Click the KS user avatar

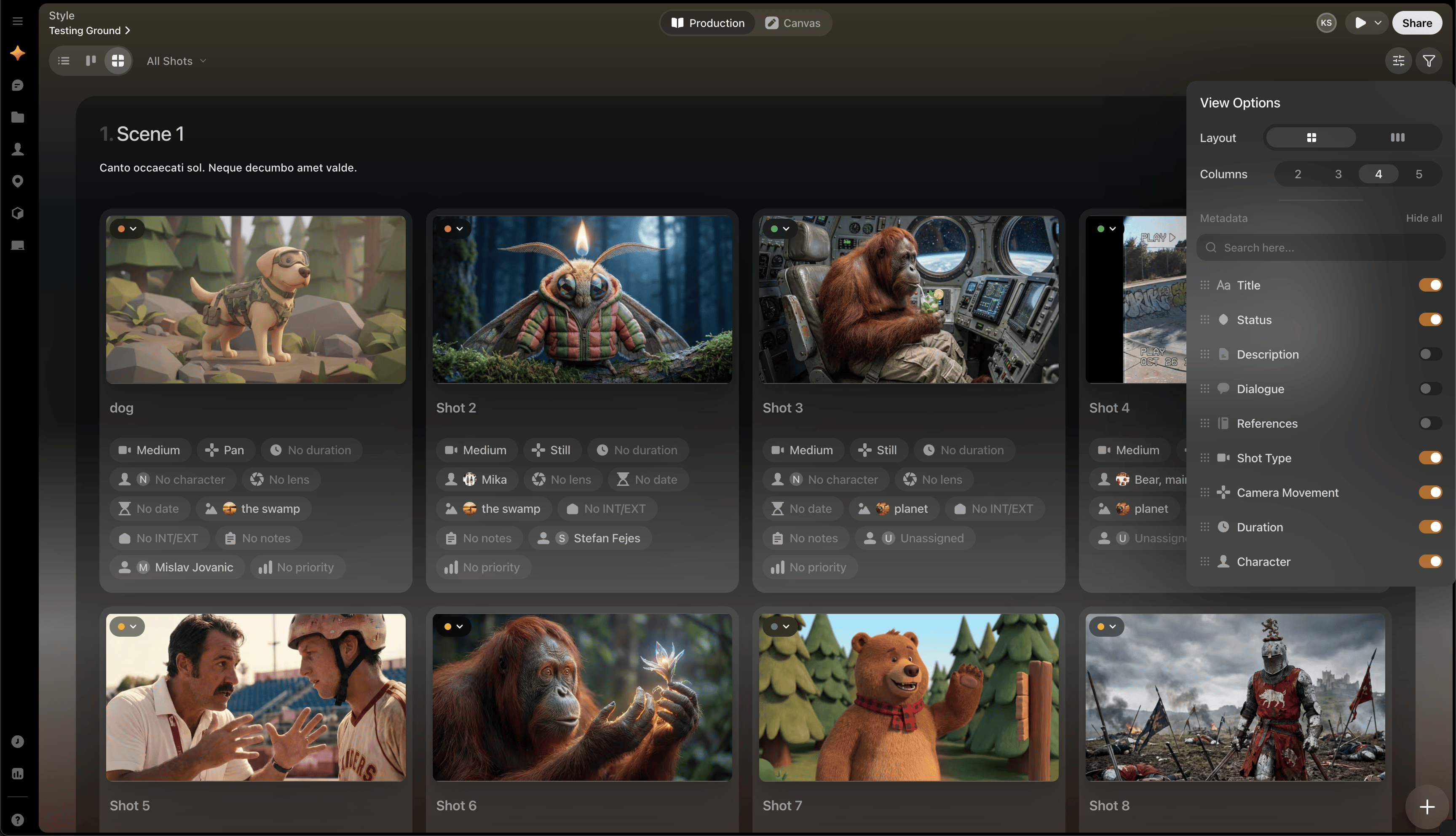click(1326, 23)
